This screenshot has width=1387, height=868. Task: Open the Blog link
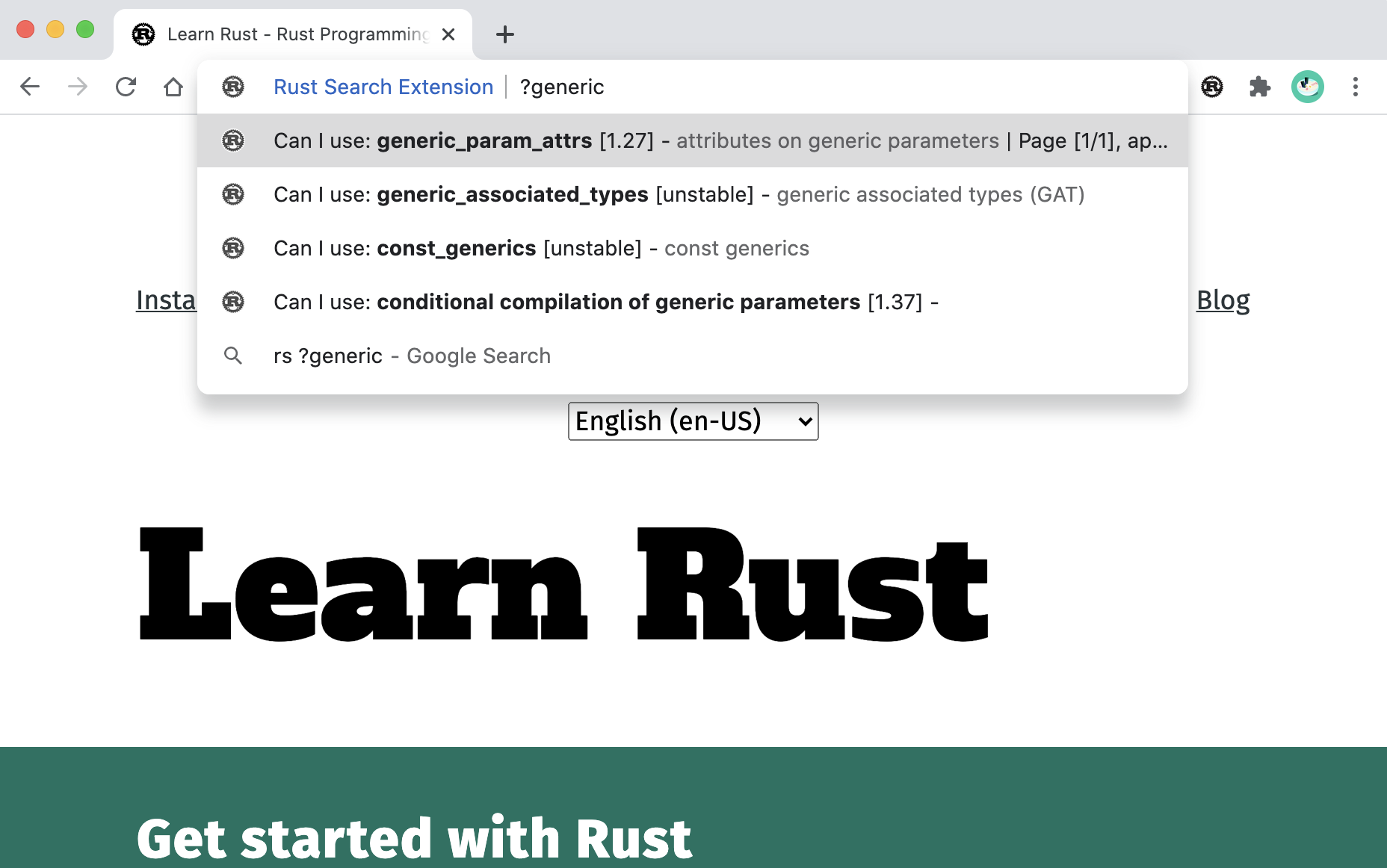(x=1223, y=300)
